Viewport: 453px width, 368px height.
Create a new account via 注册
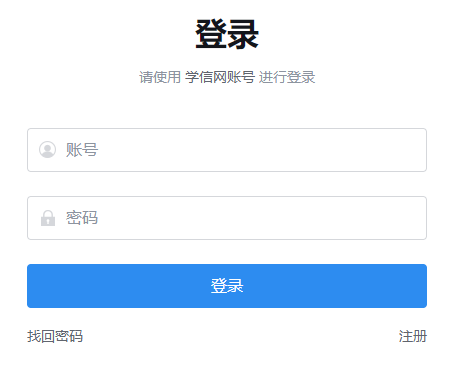(x=413, y=336)
